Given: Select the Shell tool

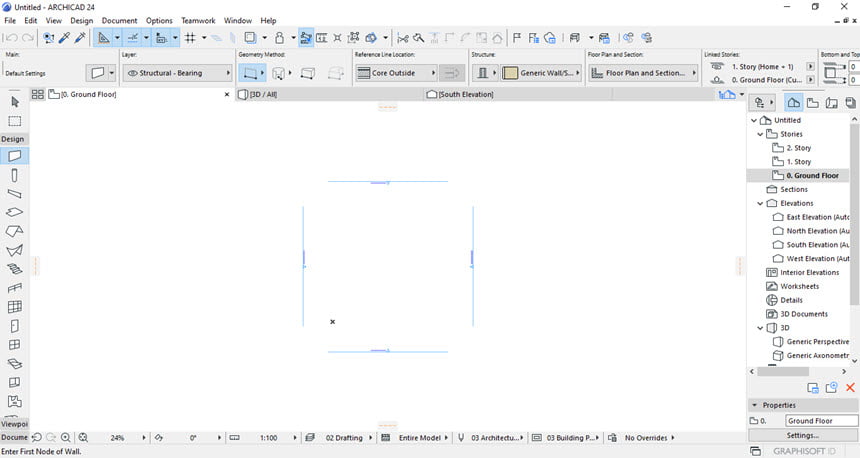Looking at the screenshot, I should [x=15, y=250].
